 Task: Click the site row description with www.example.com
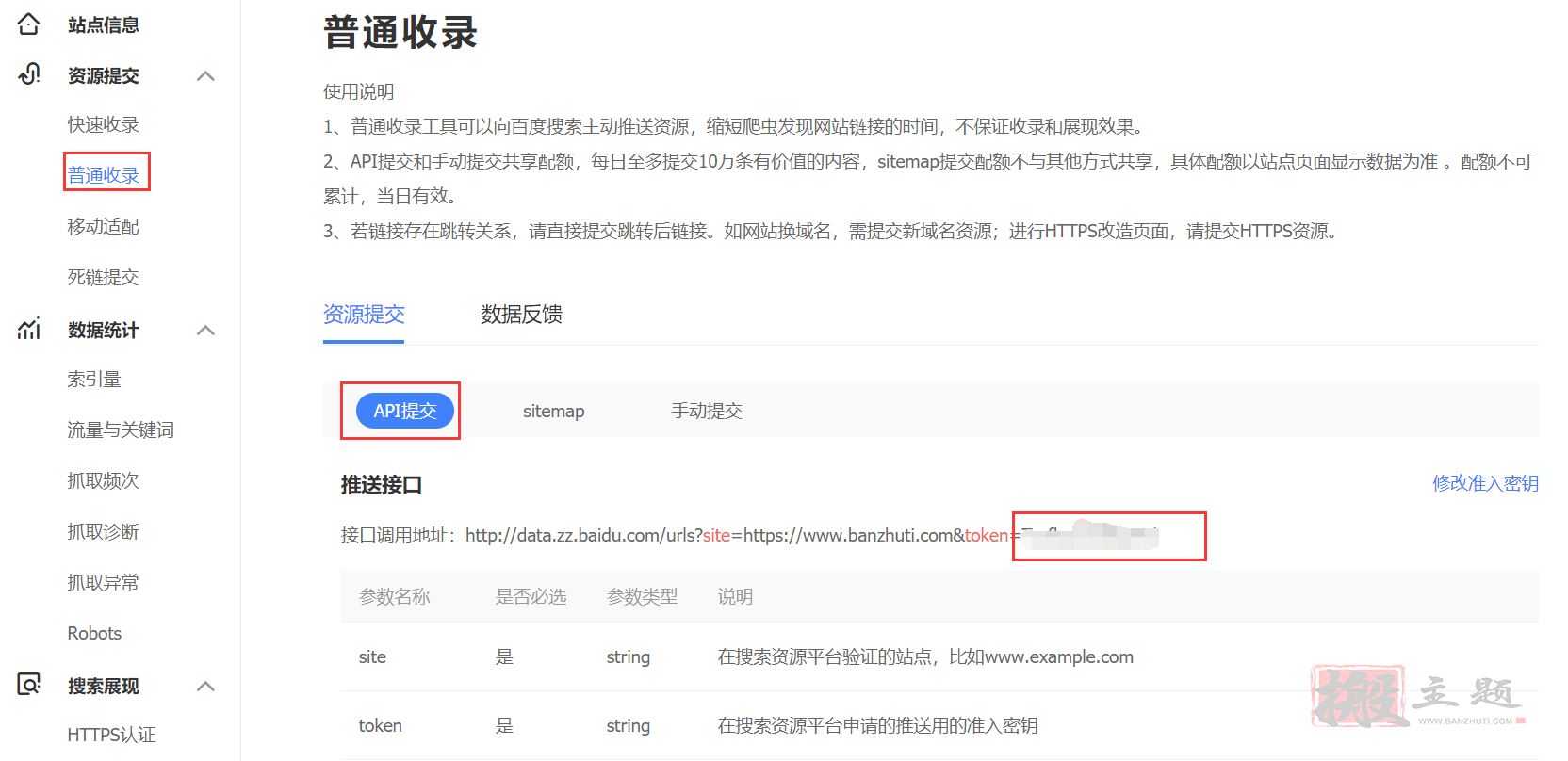click(x=925, y=656)
